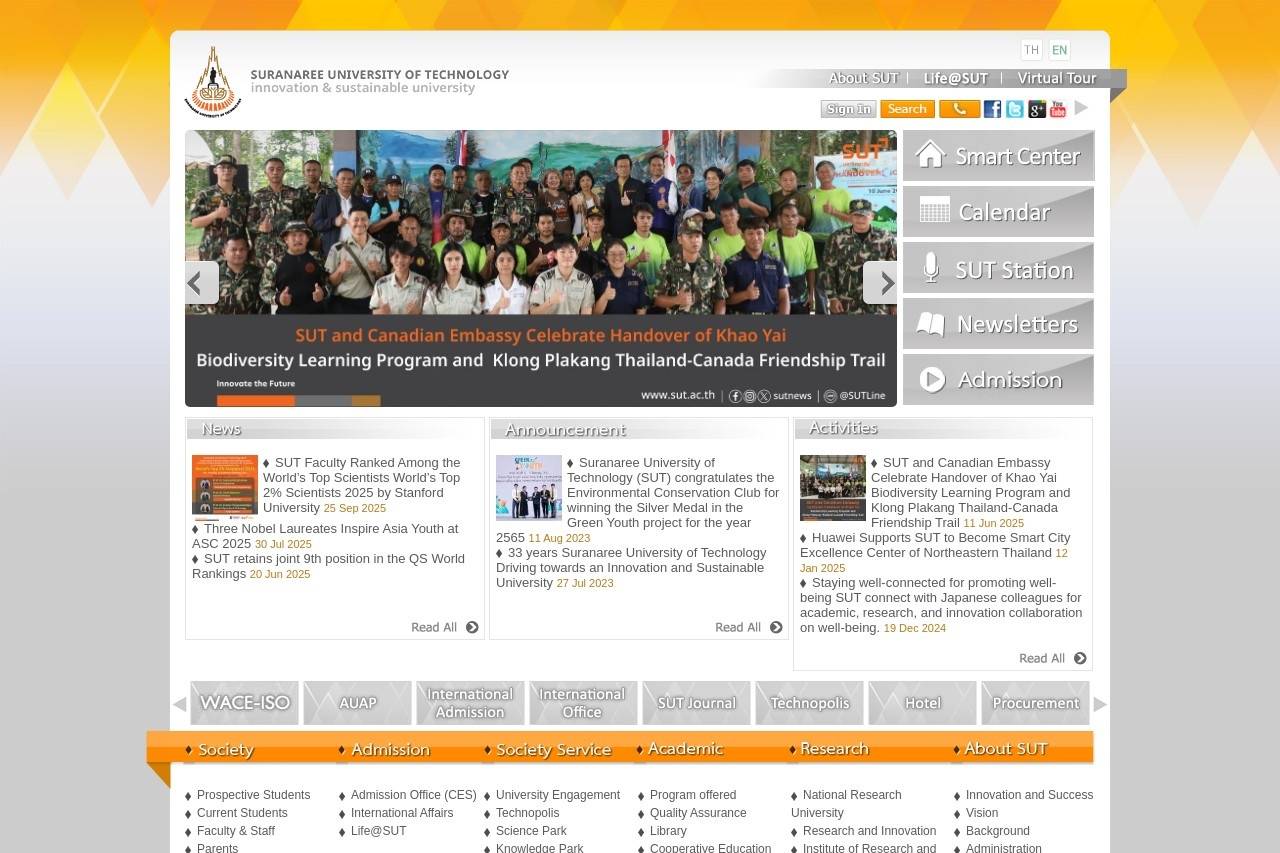Click the orange Search button
The width and height of the screenshot is (1280, 853).
coord(907,109)
